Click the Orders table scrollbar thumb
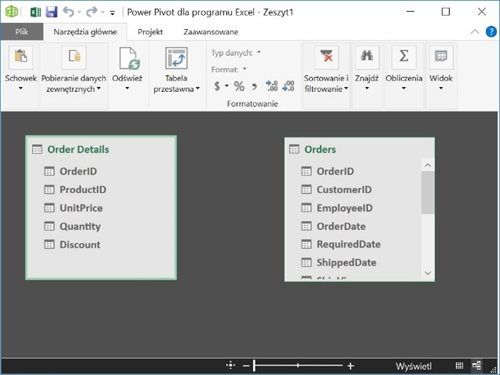 [427, 192]
